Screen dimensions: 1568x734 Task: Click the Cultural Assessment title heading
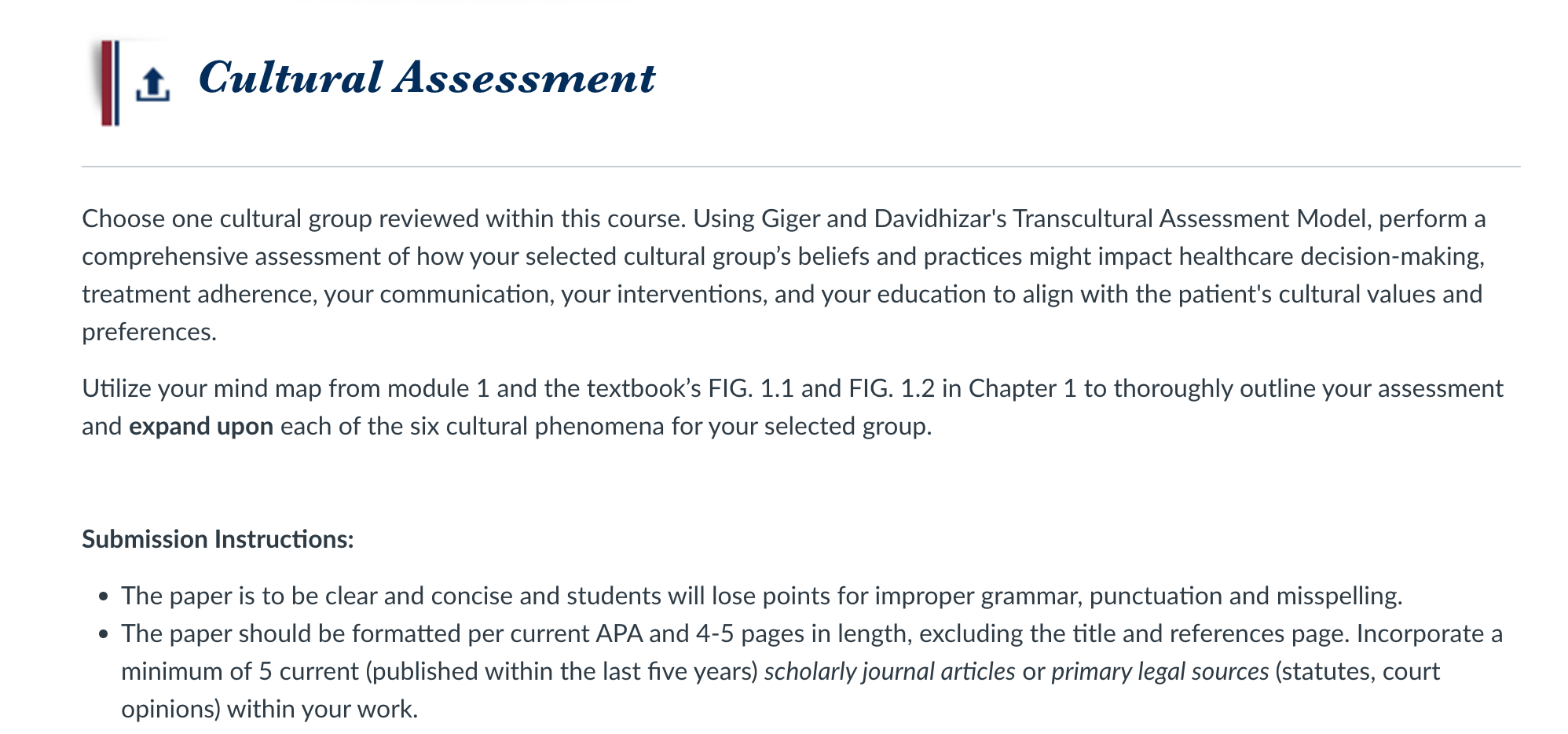click(x=427, y=79)
